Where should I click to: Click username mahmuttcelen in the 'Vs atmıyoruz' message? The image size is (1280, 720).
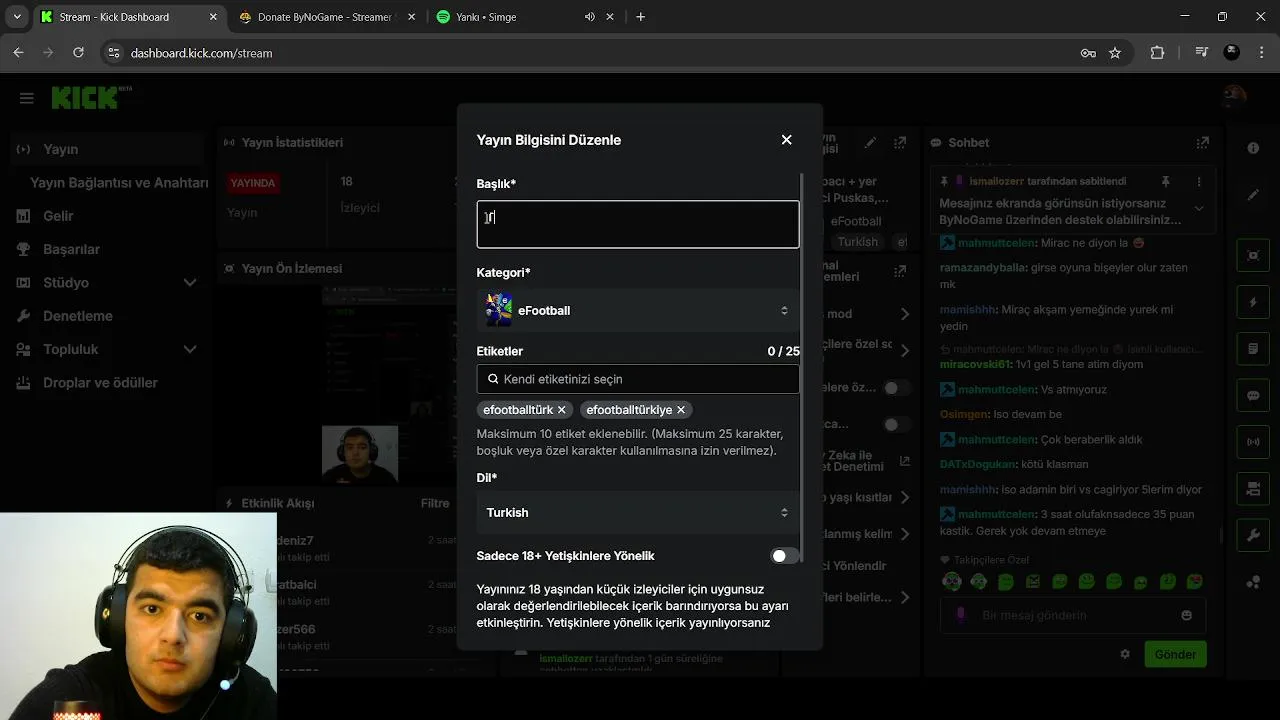996,389
